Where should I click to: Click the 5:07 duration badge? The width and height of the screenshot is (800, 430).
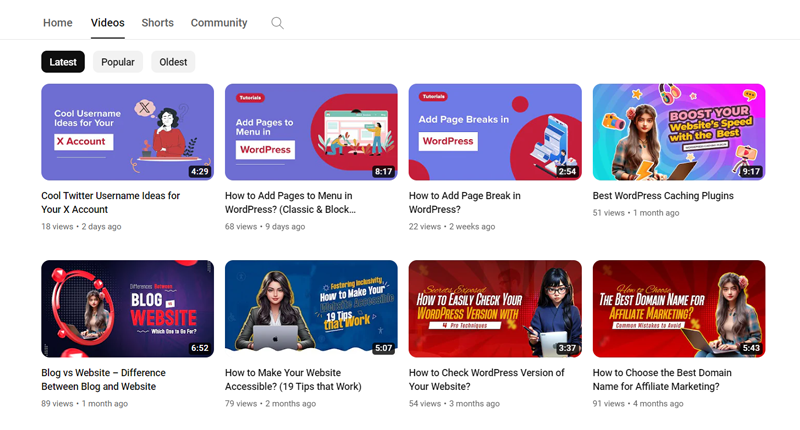pyautogui.click(x=383, y=348)
